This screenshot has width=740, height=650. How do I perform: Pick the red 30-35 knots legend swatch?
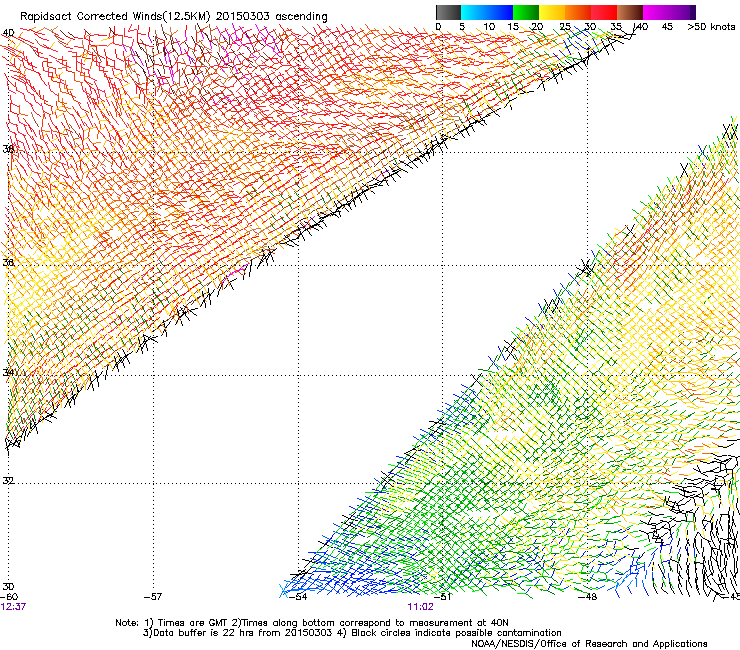604,12
